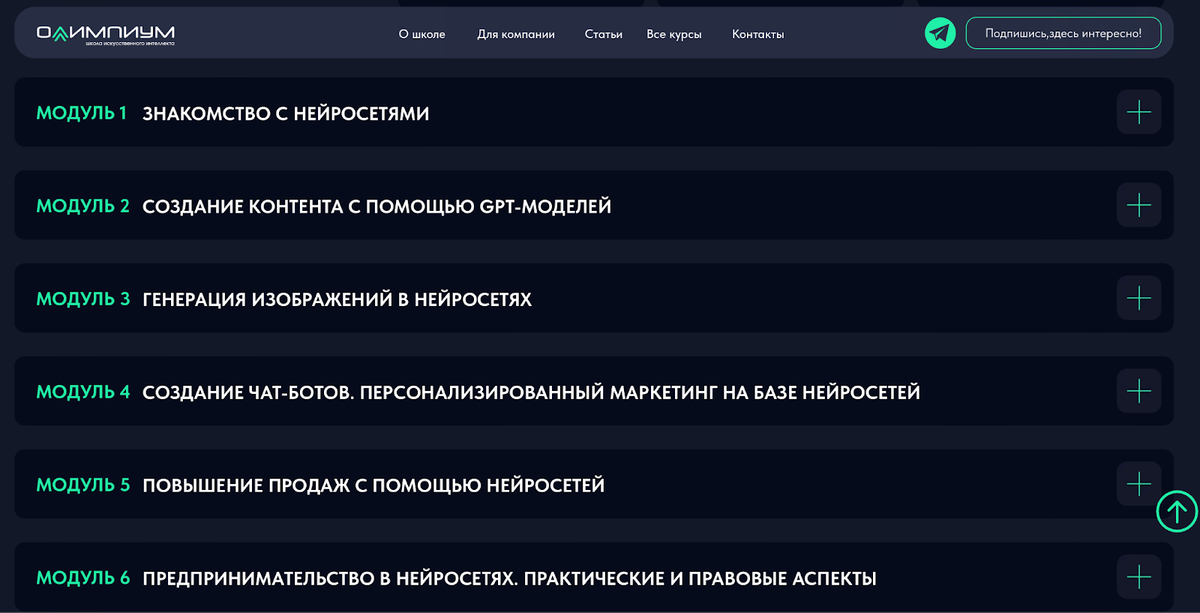Screen dimensions: 1200x613
Task: Open the Для компании menu item
Action: (516, 34)
